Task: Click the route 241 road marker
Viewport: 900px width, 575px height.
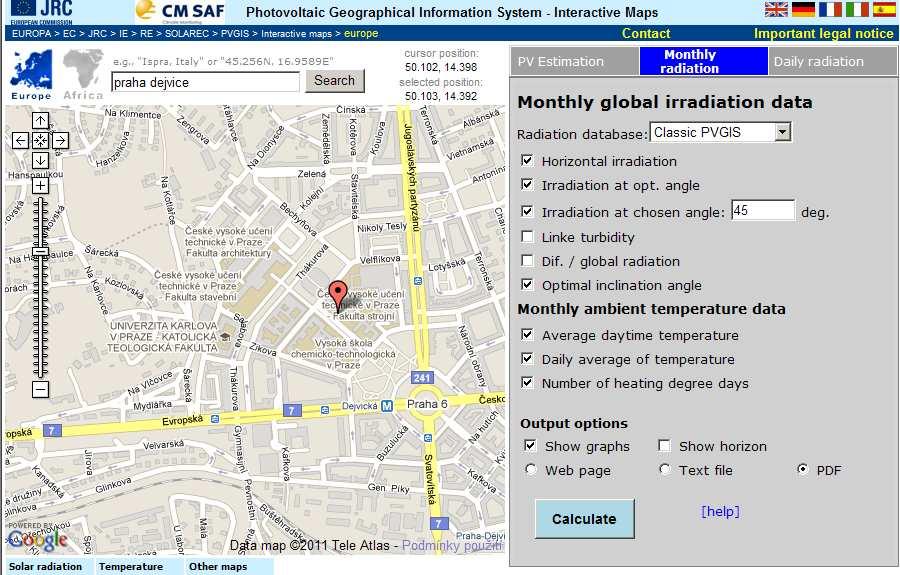Action: pyautogui.click(x=422, y=378)
